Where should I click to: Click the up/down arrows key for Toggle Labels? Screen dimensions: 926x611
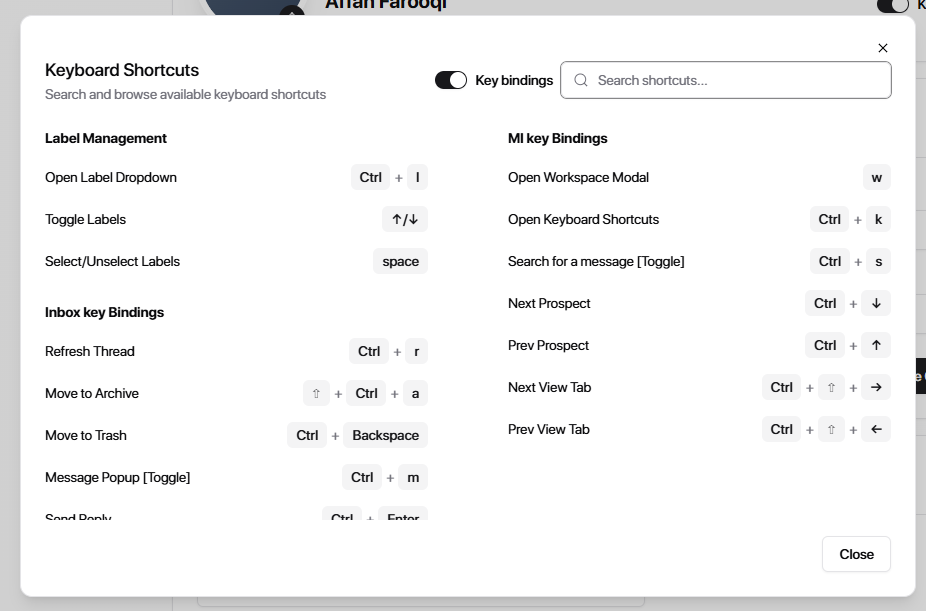tap(404, 219)
